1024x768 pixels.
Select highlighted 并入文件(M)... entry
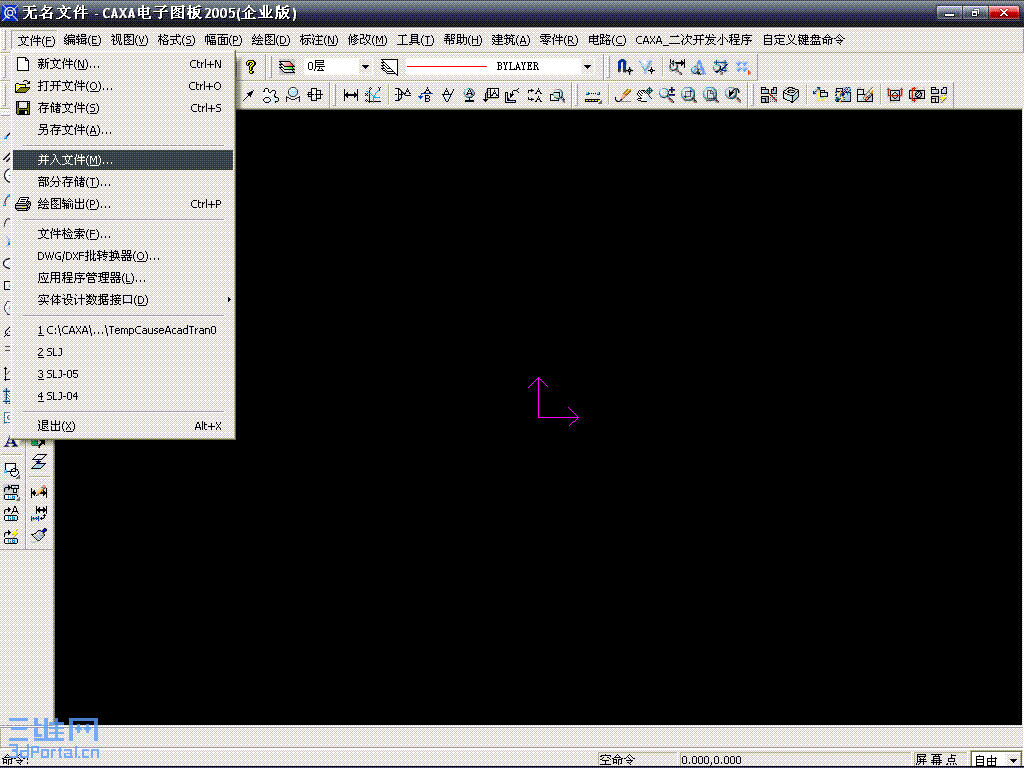123,160
